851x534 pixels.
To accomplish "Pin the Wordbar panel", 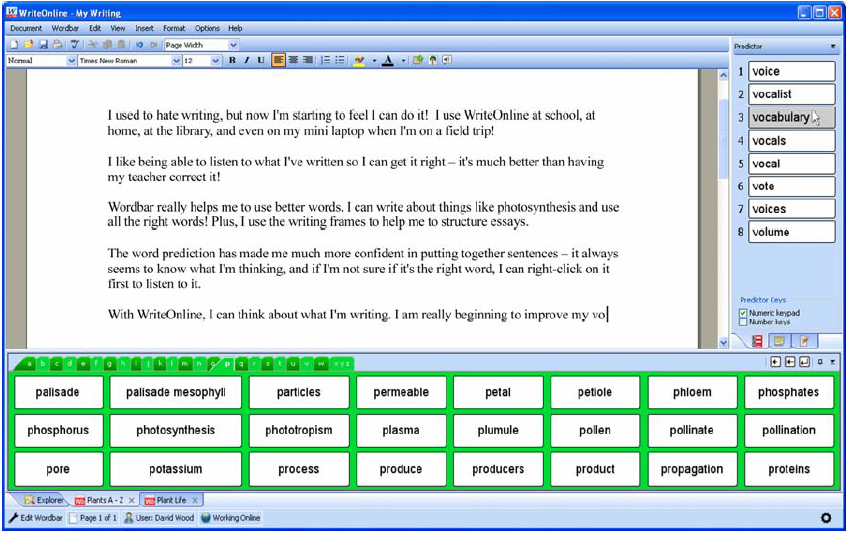I will [820, 362].
